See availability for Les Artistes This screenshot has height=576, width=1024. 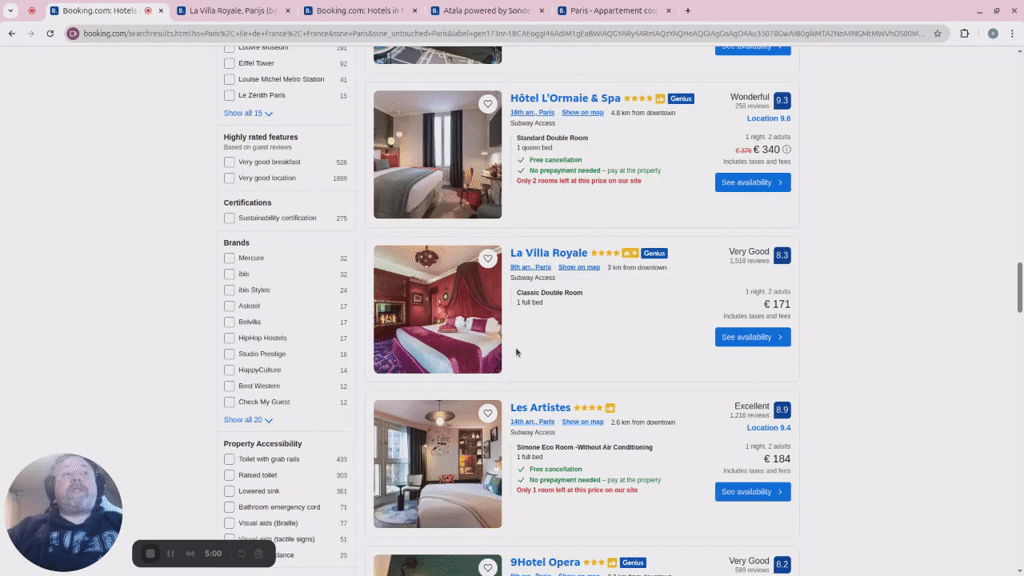point(752,492)
